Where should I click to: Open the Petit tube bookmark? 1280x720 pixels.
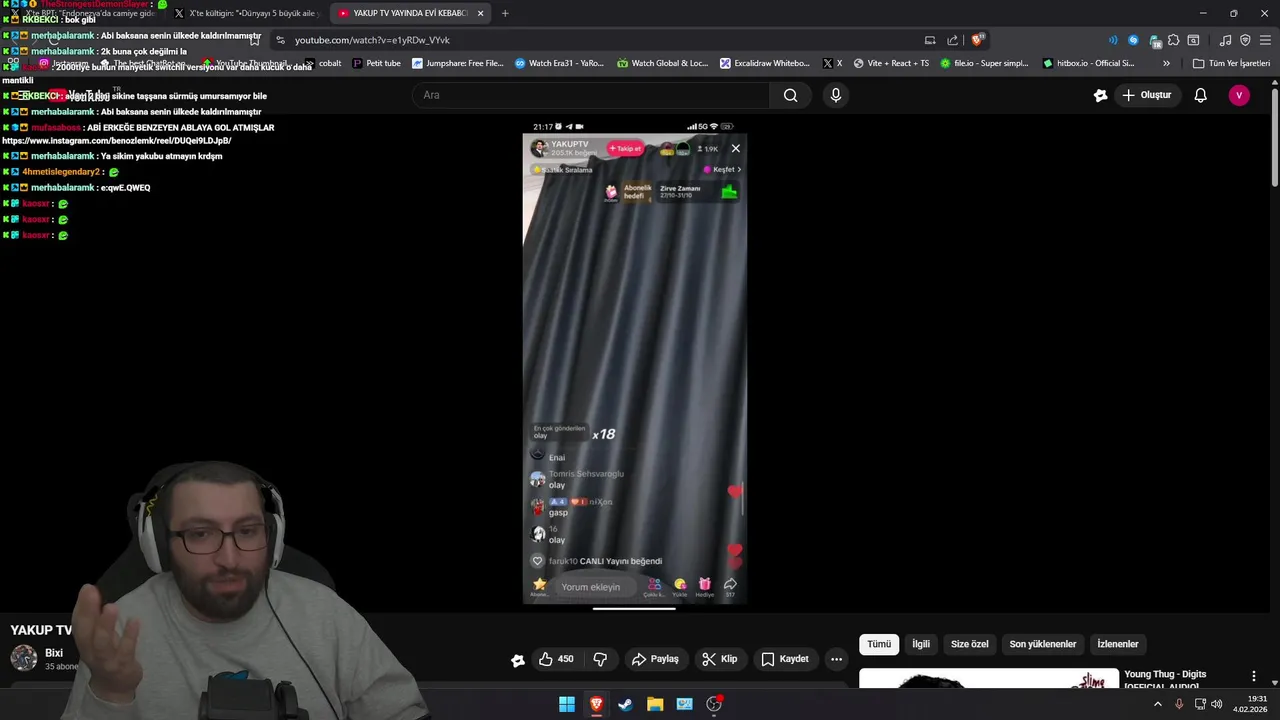(377, 63)
